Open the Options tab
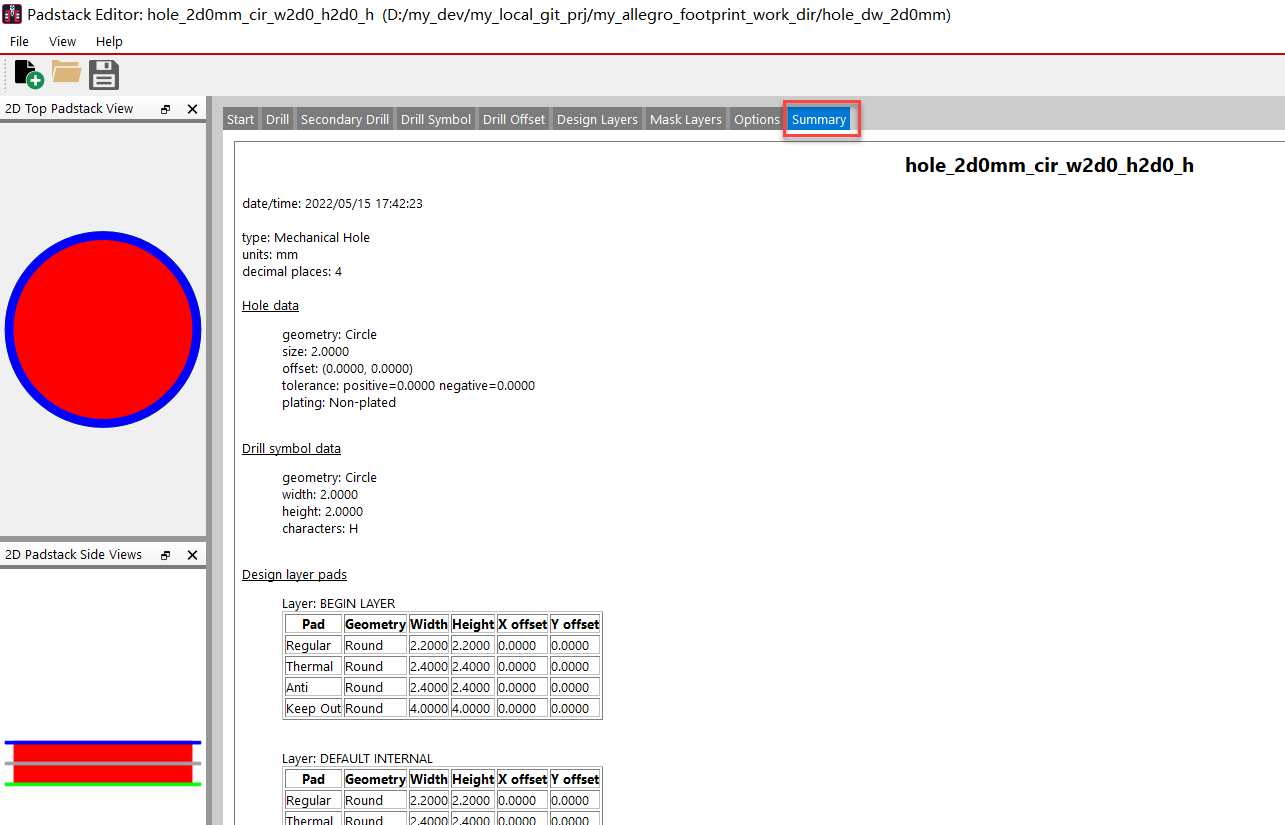Screen dimensions: 1285x825 pyautogui.click(x=756, y=119)
